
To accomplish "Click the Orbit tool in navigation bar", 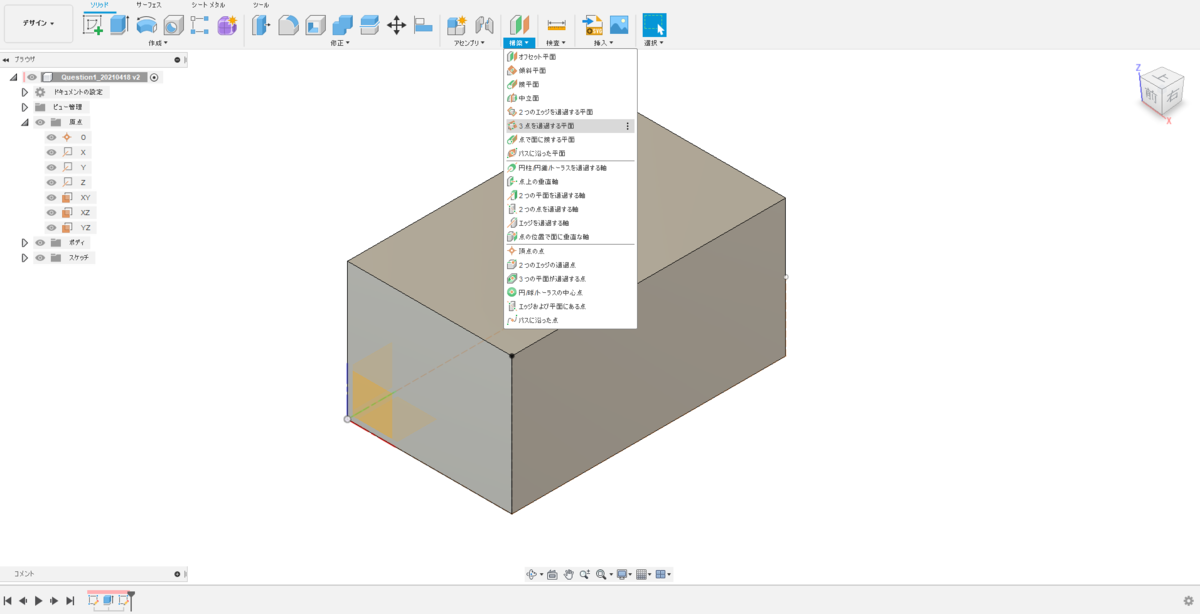I will click(x=533, y=574).
